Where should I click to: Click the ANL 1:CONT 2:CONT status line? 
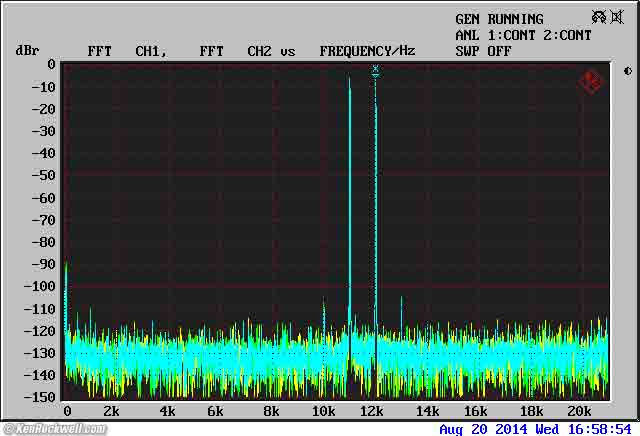coord(523,35)
